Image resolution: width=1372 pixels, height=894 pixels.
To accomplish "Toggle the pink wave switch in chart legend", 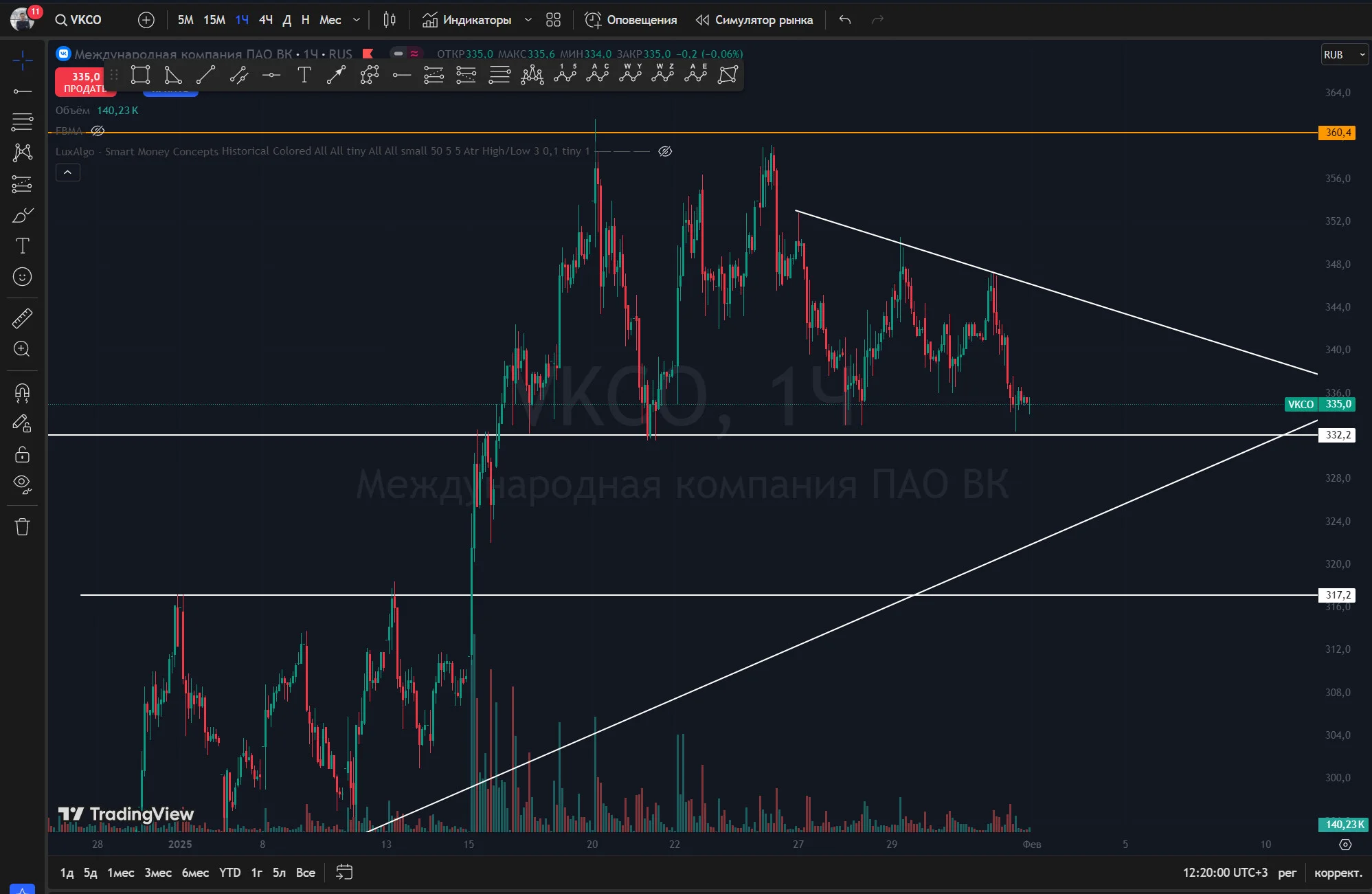I will (x=414, y=54).
